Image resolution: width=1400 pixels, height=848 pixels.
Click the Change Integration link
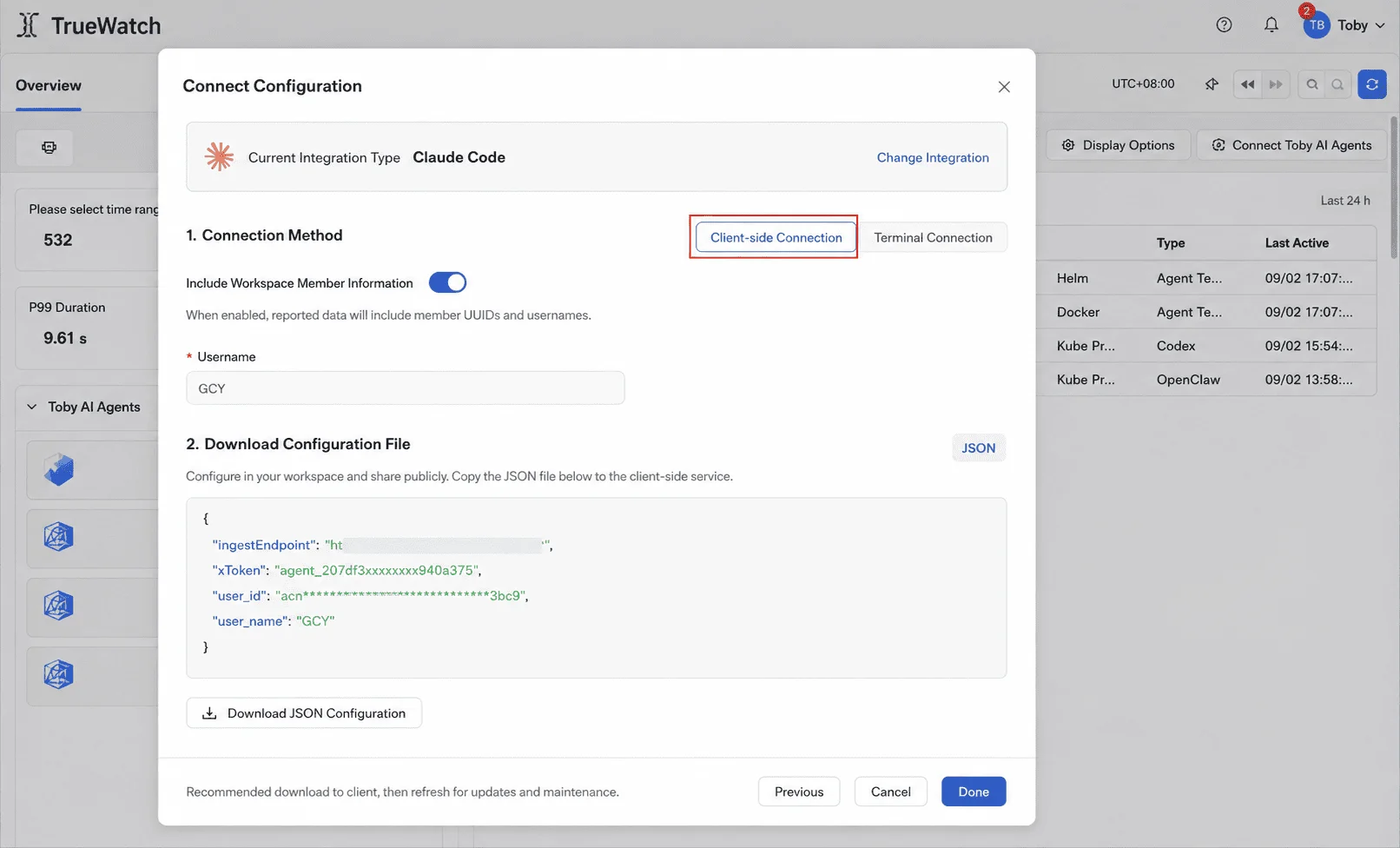point(933,157)
